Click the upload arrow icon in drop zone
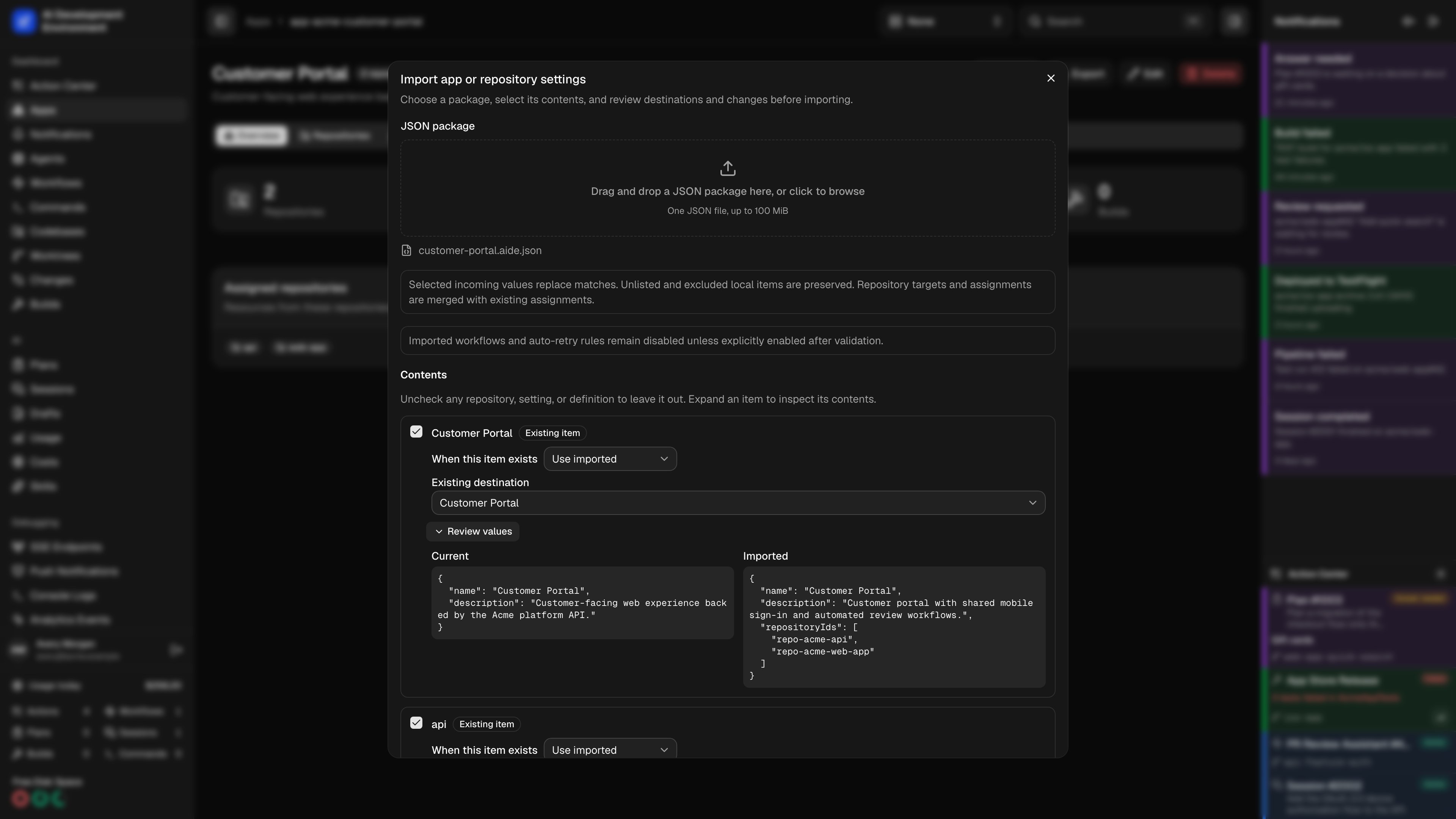The width and height of the screenshot is (1456, 819). coord(728,168)
